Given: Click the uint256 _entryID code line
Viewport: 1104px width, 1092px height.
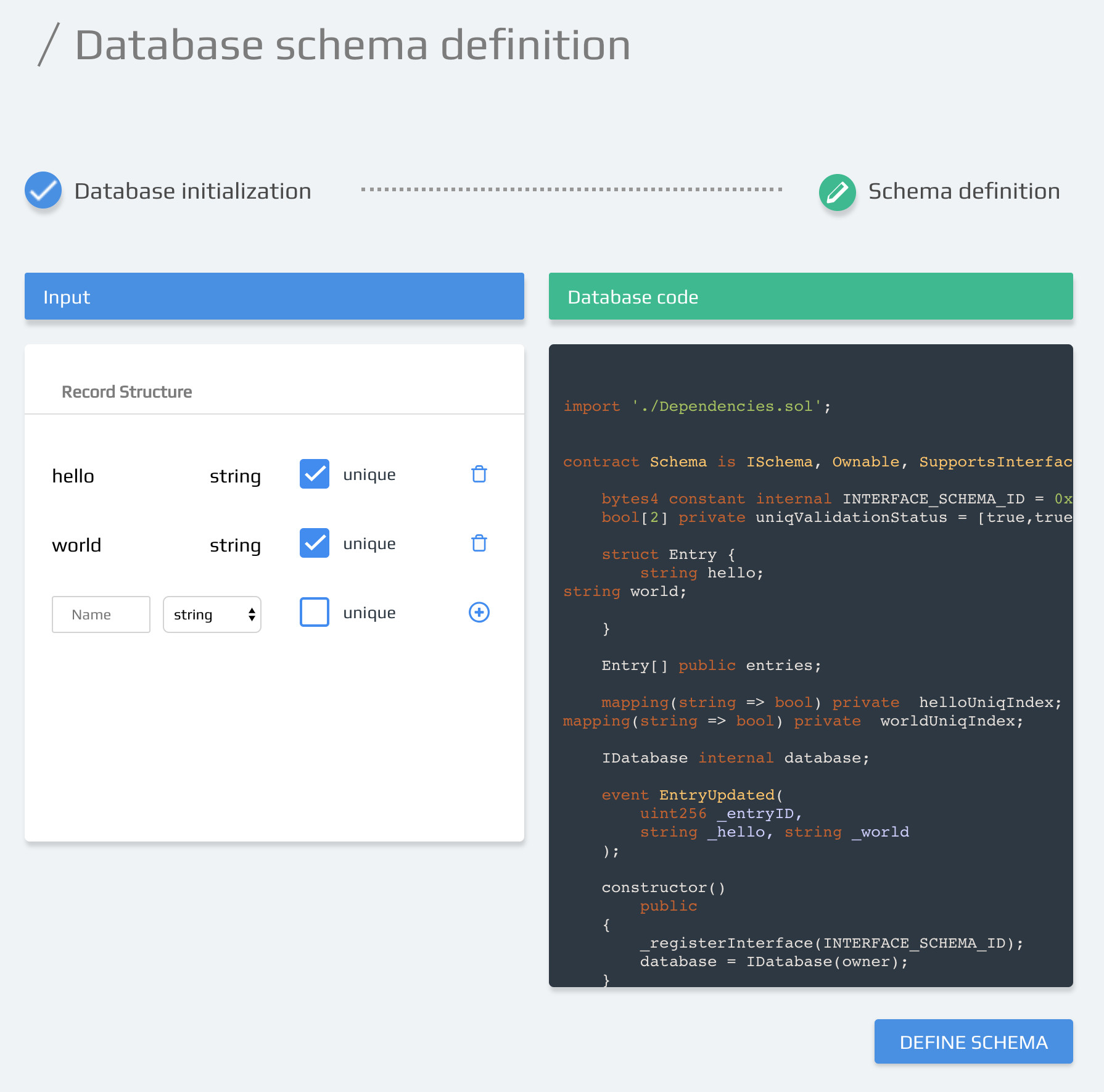Looking at the screenshot, I should coord(721,813).
